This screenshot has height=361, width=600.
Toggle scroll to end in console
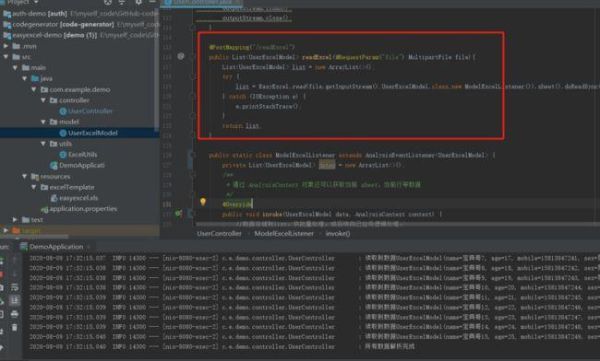[x=15, y=300]
